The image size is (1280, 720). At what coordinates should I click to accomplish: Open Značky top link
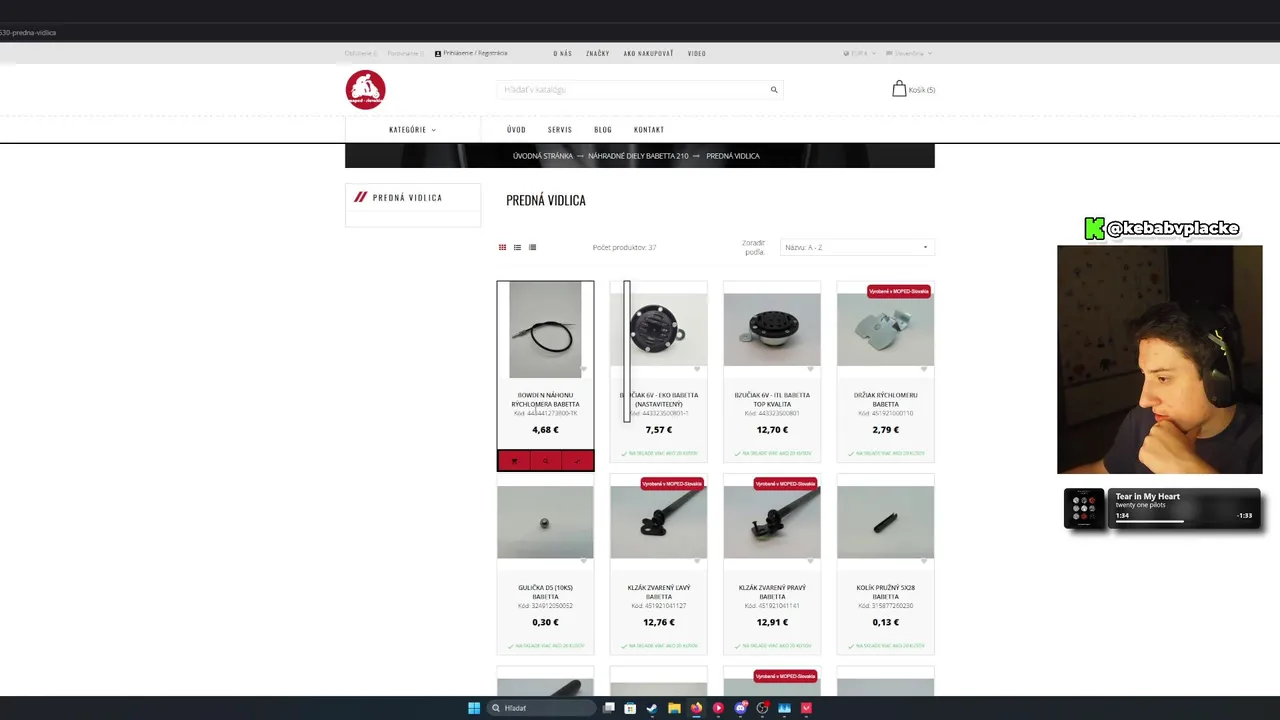click(x=598, y=53)
